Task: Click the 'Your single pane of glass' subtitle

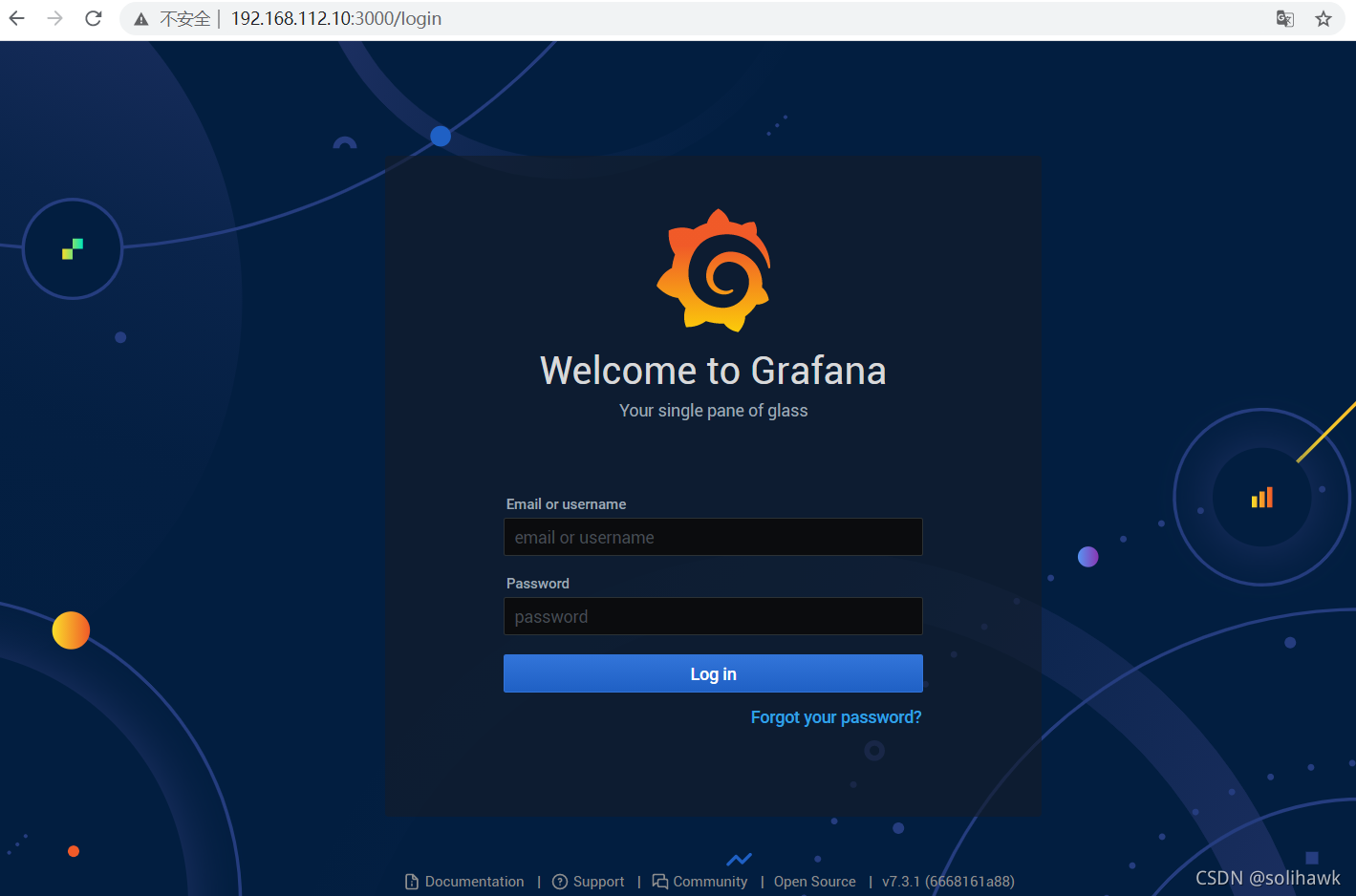Action: tap(713, 411)
